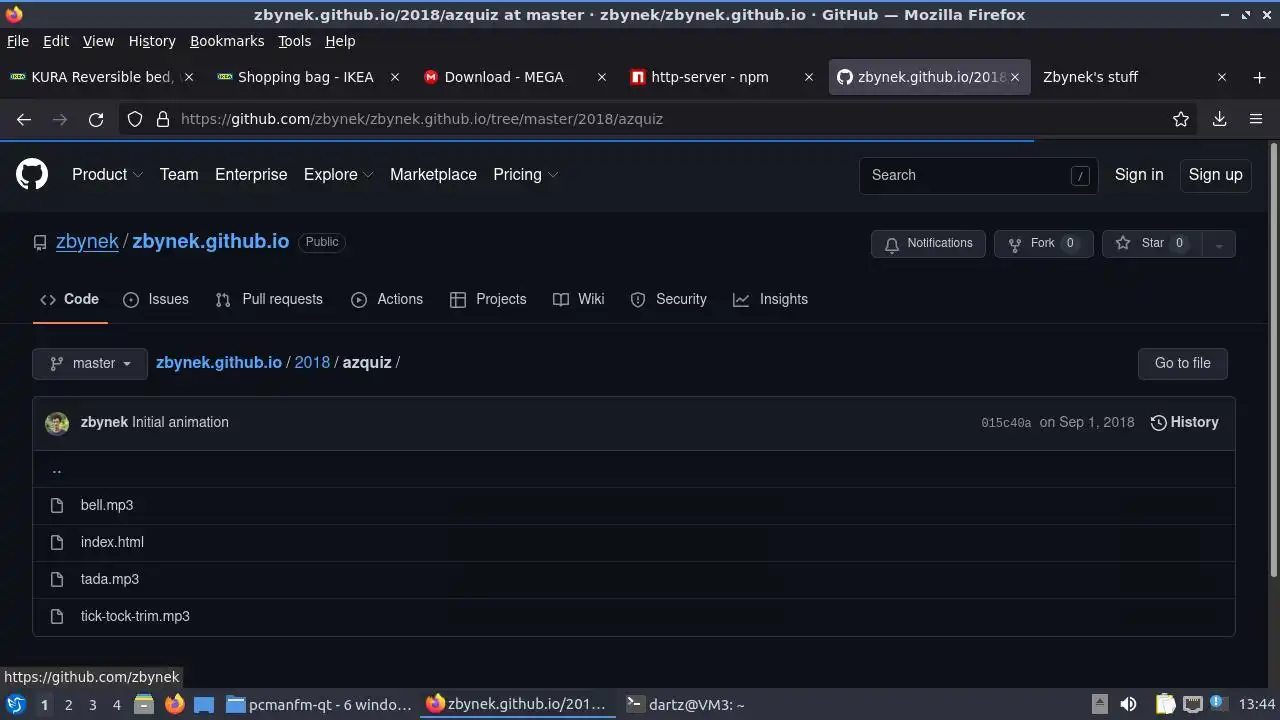Click the show desktop taskbar icon
The width and height of the screenshot is (1280, 720).
[204, 704]
